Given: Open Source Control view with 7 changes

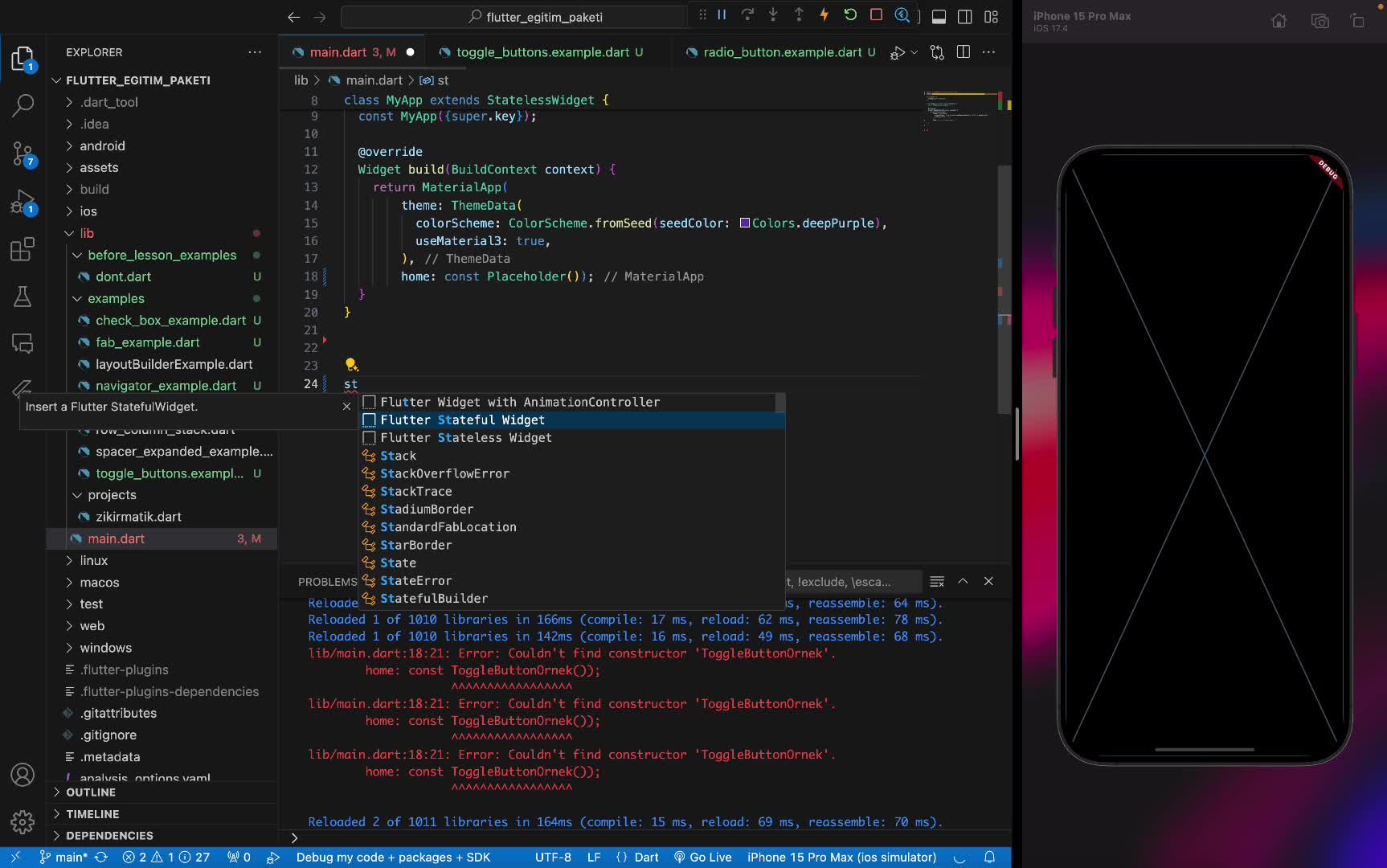Looking at the screenshot, I should pos(23,153).
